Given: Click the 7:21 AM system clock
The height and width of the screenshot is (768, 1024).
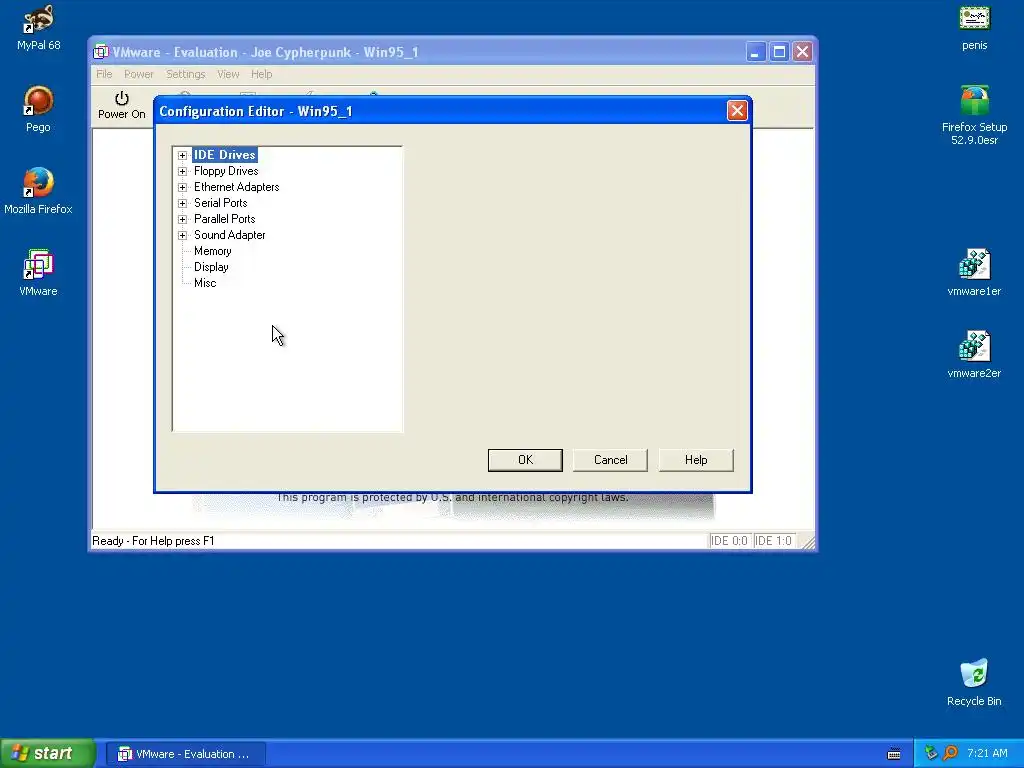Looking at the screenshot, I should pos(987,754).
